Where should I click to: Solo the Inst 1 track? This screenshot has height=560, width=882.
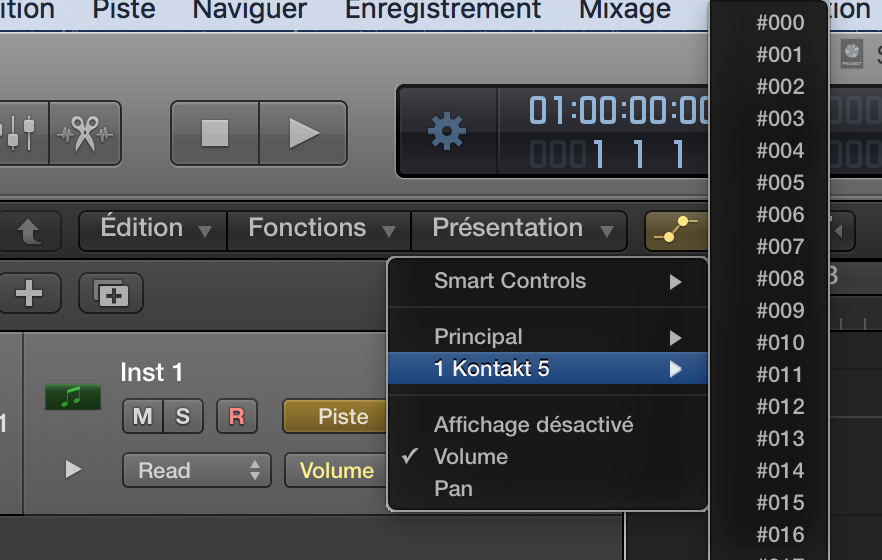pyautogui.click(x=183, y=416)
